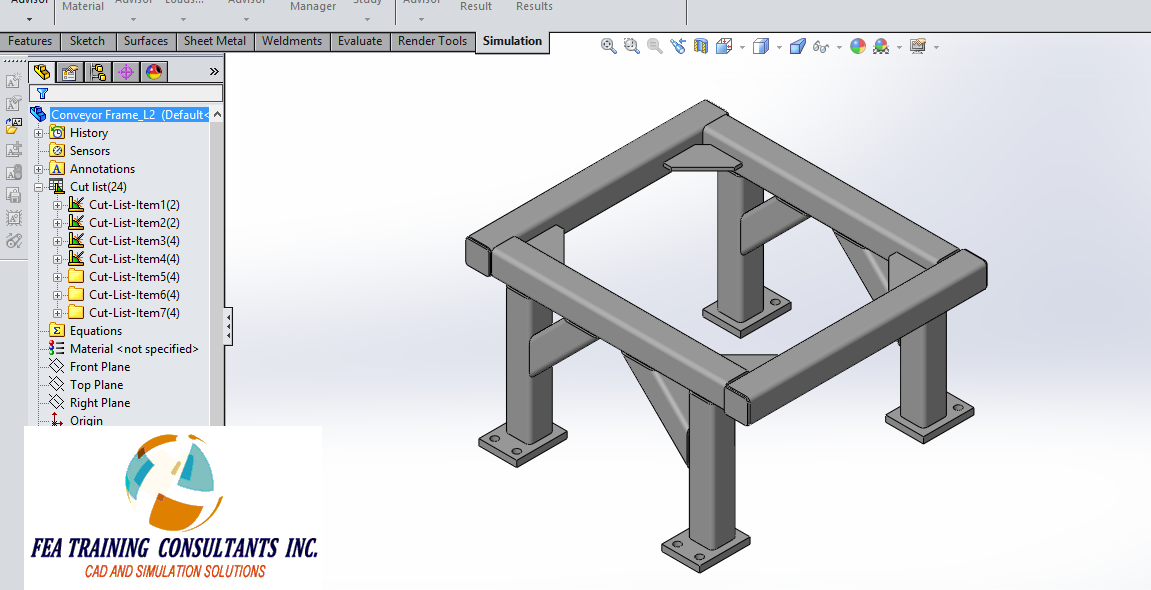Open the Render Tools tab
This screenshot has width=1151, height=590.
tap(432, 41)
